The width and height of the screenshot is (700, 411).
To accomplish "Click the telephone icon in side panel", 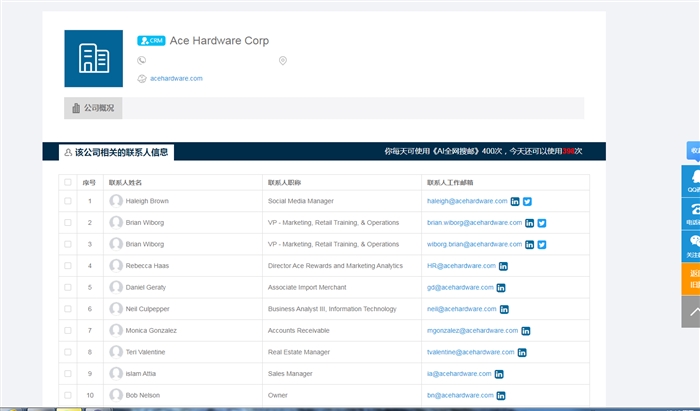I will coord(691,213).
